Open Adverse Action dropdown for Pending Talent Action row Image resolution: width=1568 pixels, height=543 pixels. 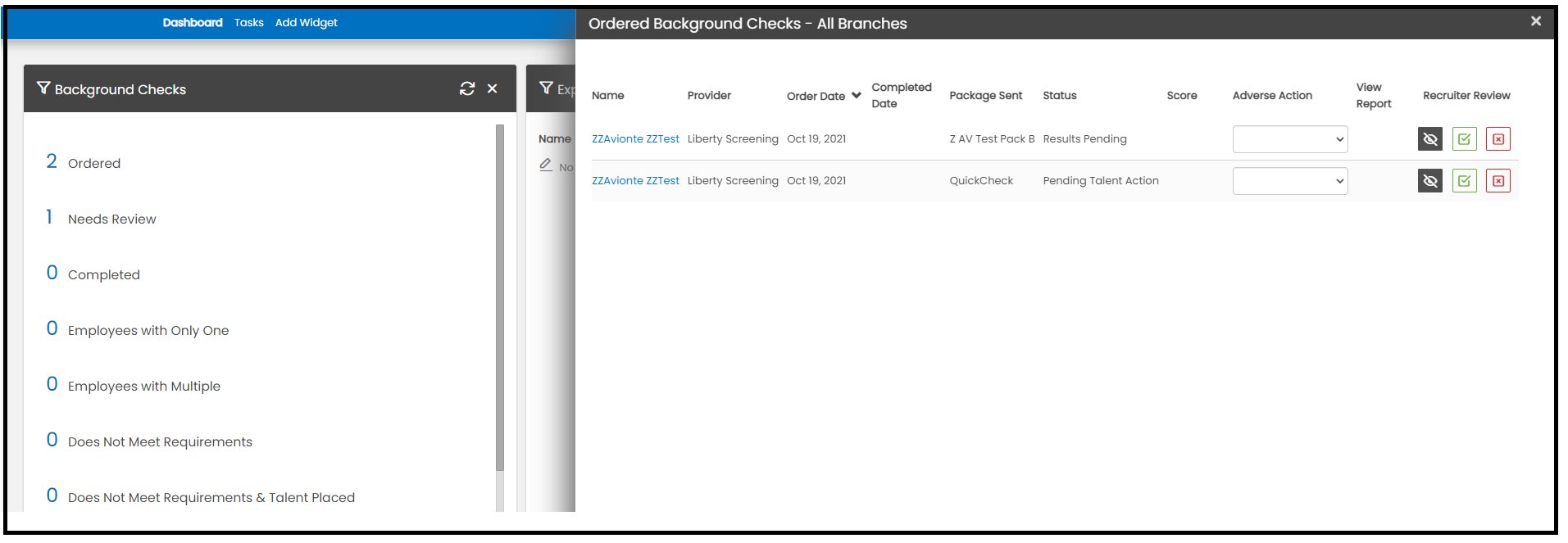(x=1290, y=181)
